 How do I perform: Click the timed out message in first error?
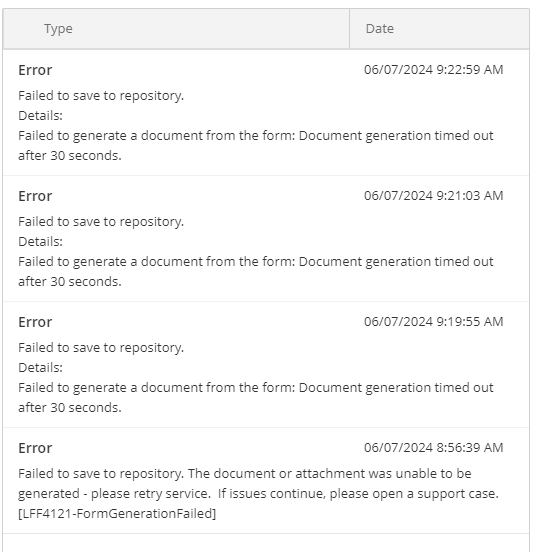click(256, 146)
